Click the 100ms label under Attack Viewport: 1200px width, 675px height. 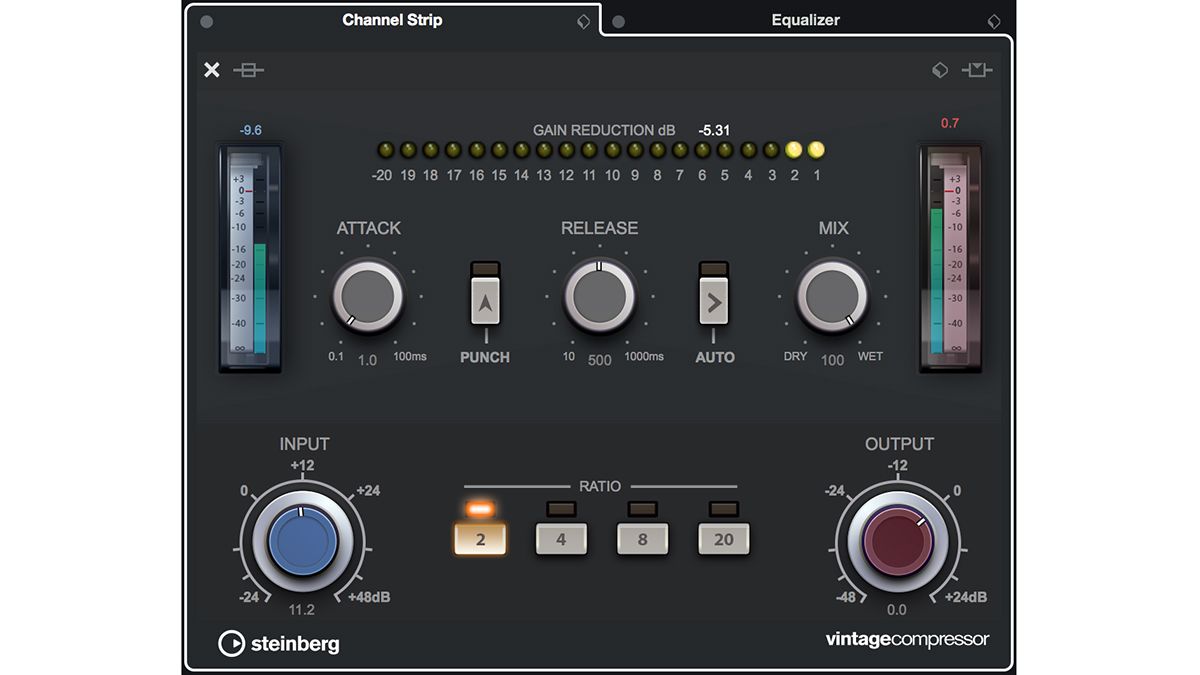pos(410,356)
